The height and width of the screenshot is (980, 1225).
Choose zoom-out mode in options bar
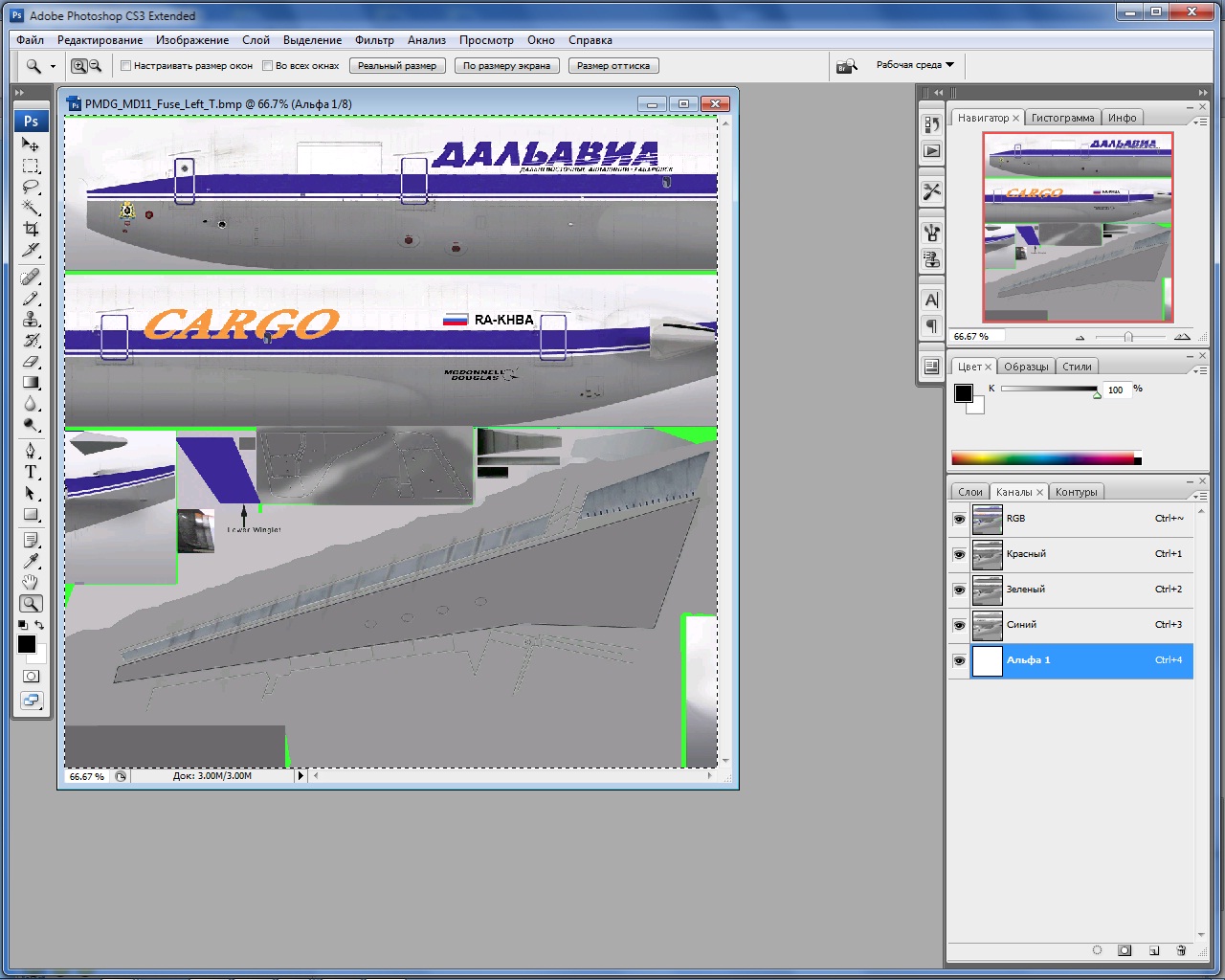(x=94, y=66)
